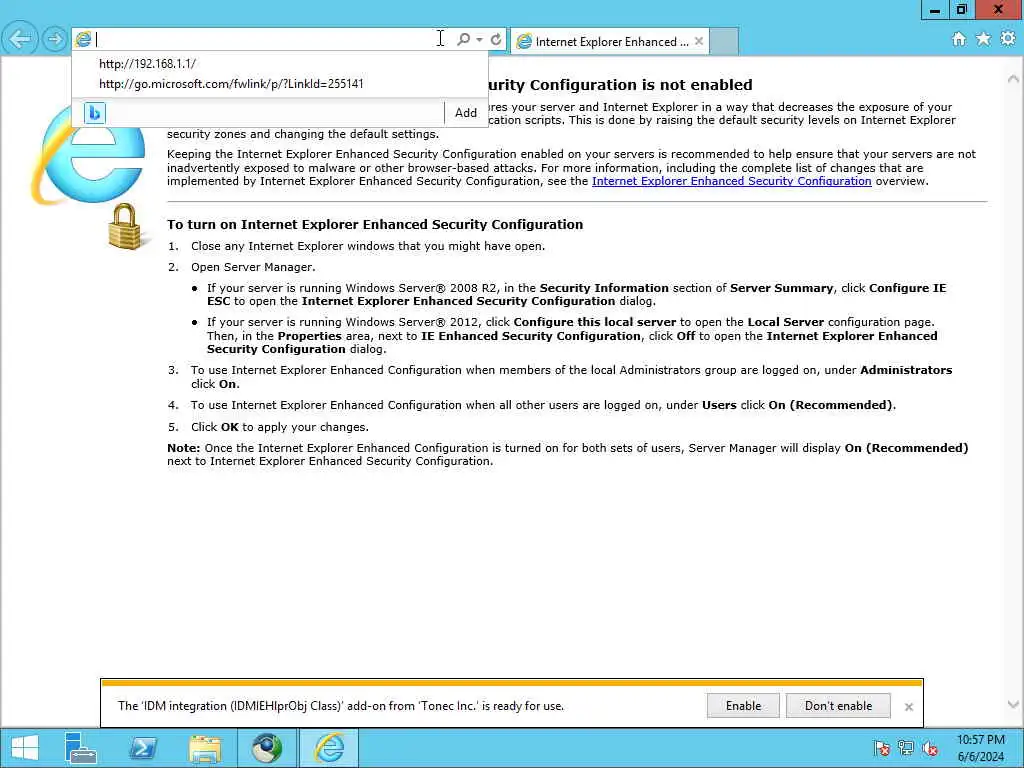Image resolution: width=1024 pixels, height=768 pixels.
Task: Dismiss the add-on notification bar
Action: point(908,707)
